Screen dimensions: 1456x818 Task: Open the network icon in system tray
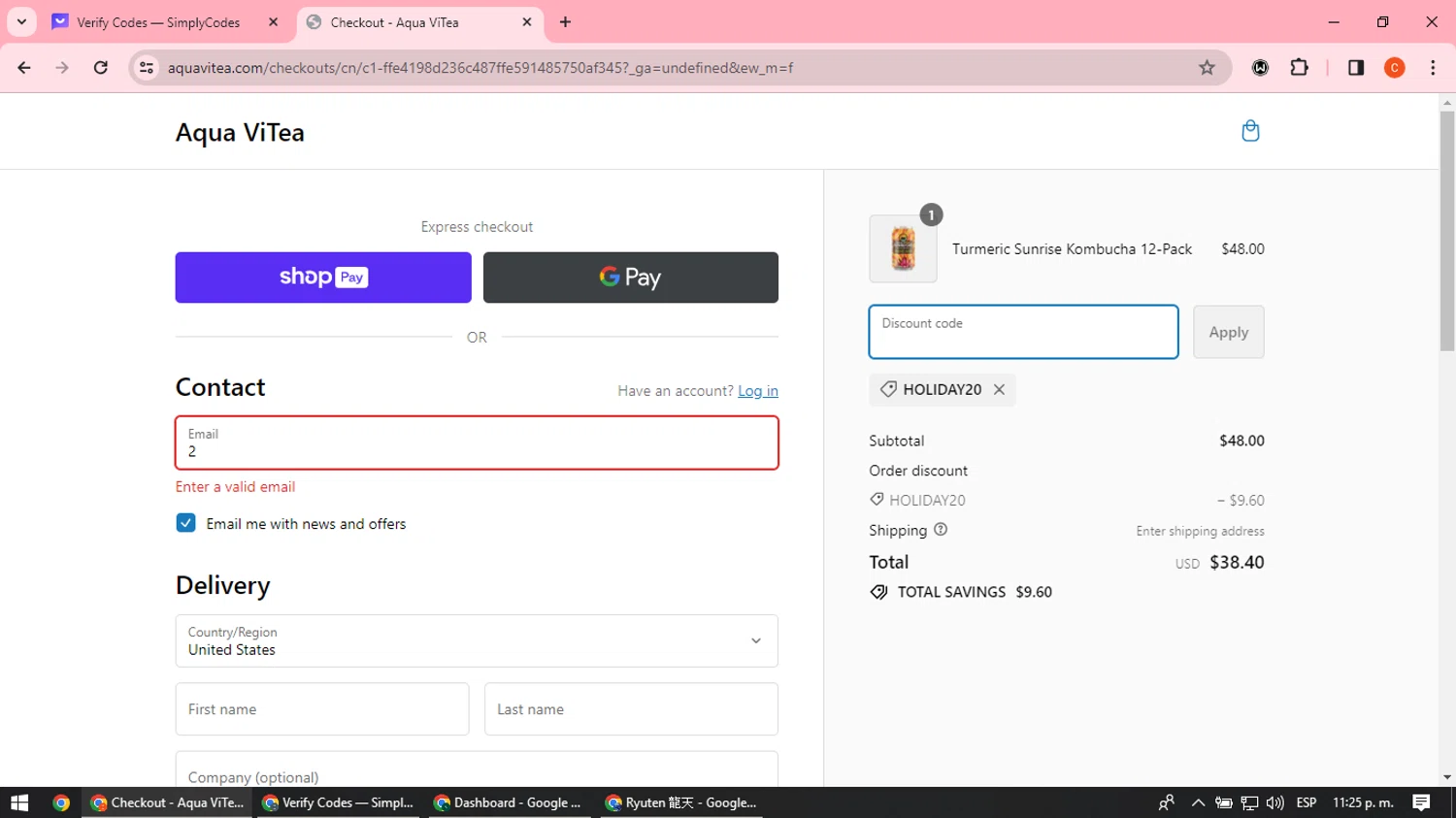(x=1249, y=802)
